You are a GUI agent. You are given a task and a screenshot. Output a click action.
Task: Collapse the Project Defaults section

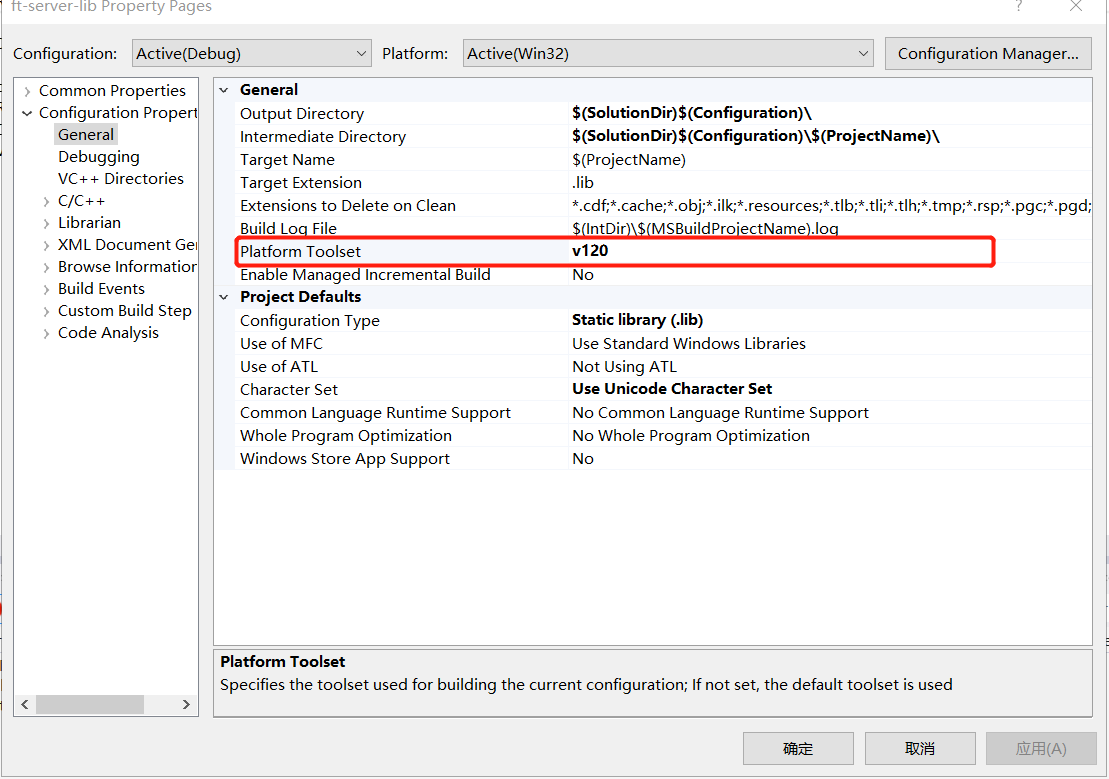click(224, 296)
